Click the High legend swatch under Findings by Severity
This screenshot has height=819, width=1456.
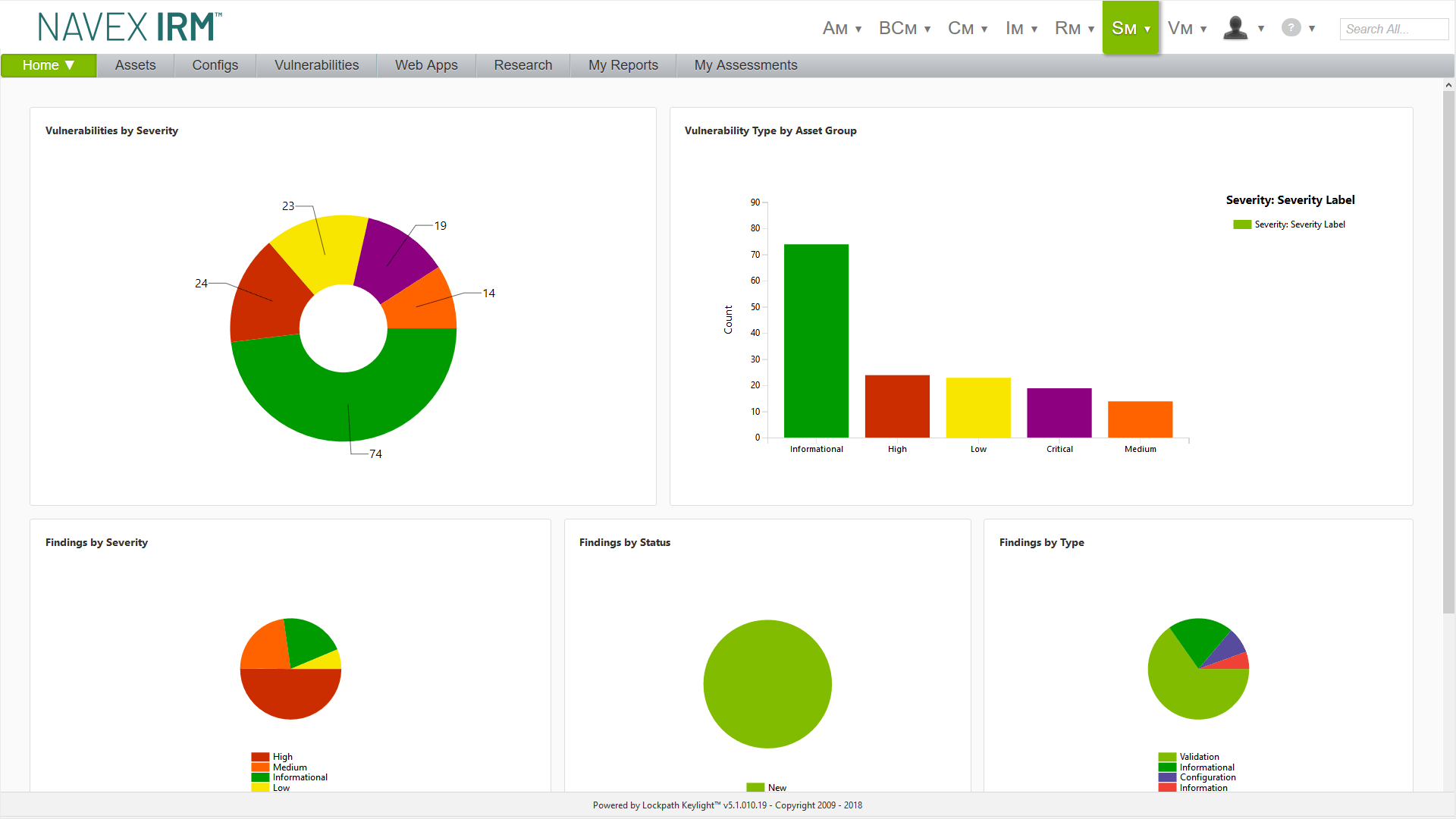pyautogui.click(x=260, y=756)
